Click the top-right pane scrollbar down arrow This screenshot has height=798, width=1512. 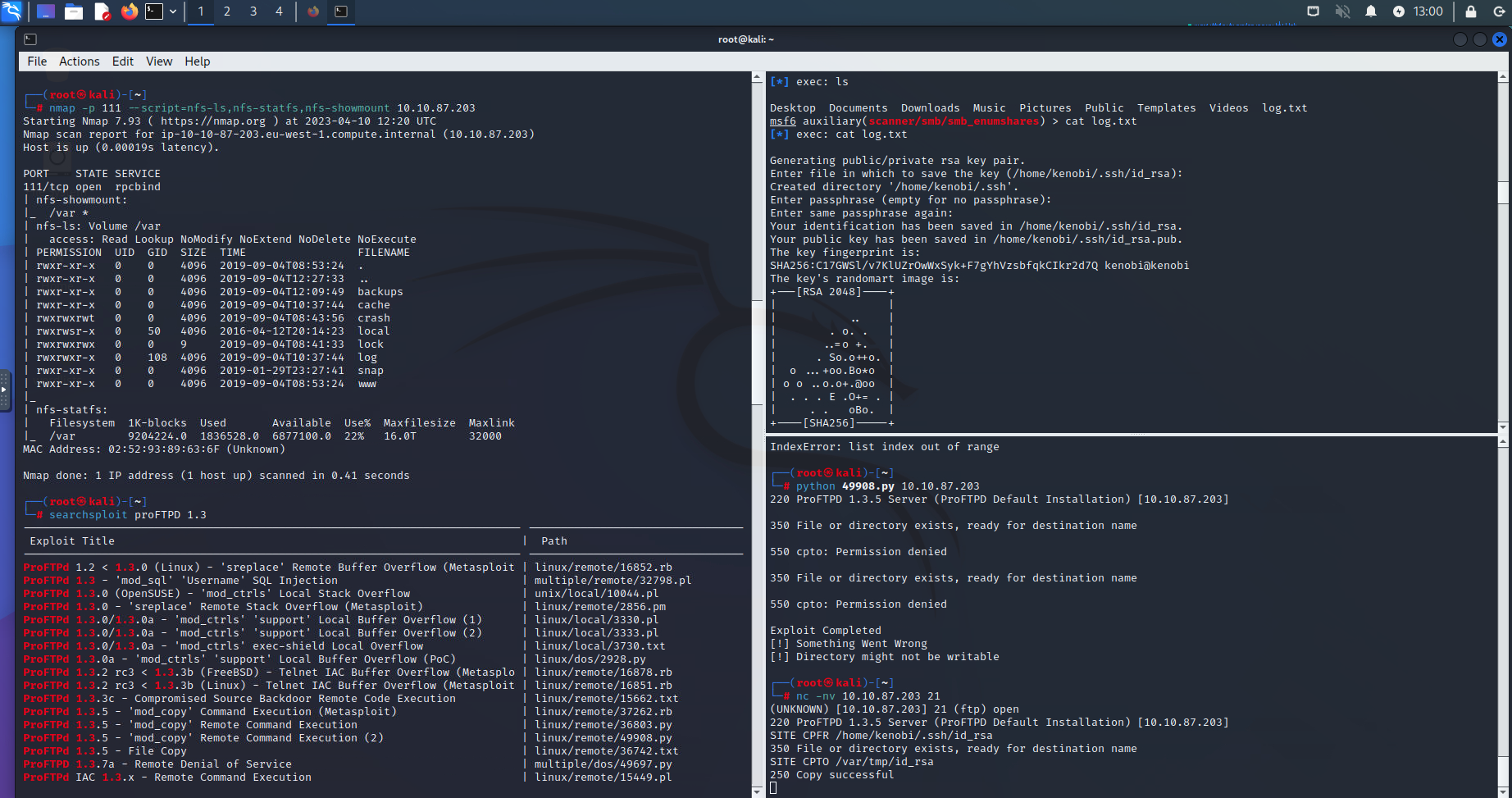click(x=1503, y=426)
